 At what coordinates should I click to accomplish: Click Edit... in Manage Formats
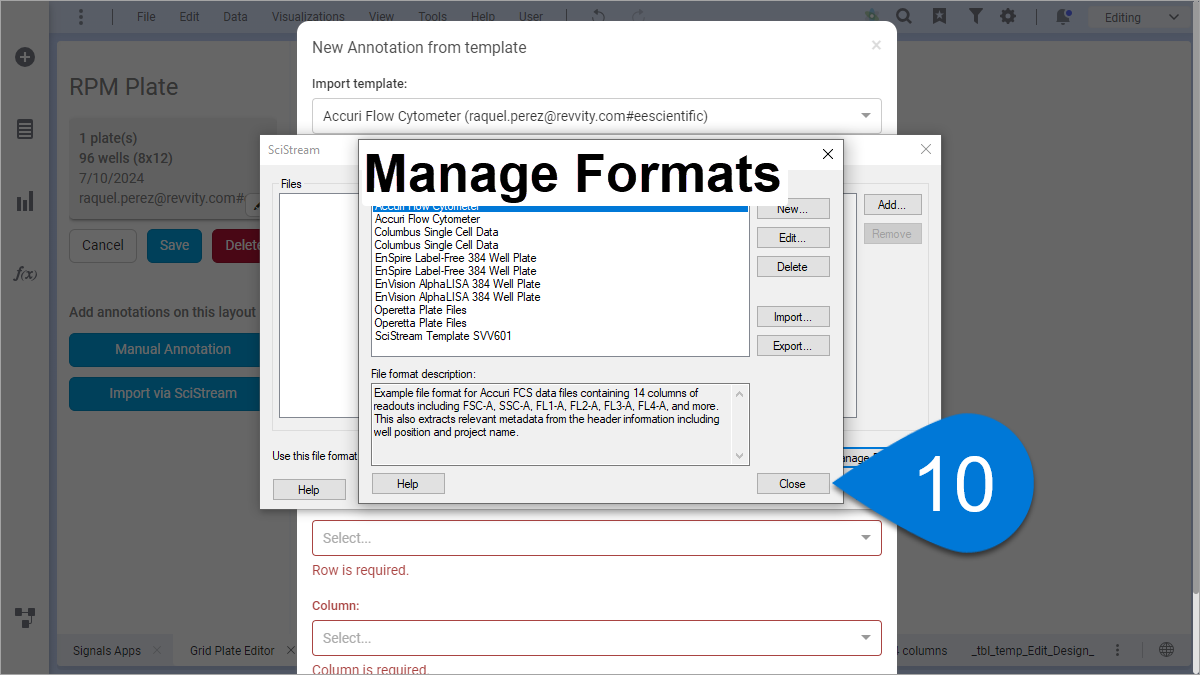coord(793,238)
